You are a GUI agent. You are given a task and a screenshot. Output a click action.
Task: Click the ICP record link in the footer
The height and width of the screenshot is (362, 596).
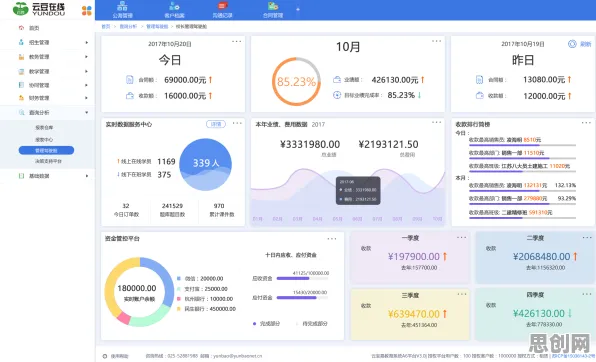pyautogui.click(x=574, y=356)
